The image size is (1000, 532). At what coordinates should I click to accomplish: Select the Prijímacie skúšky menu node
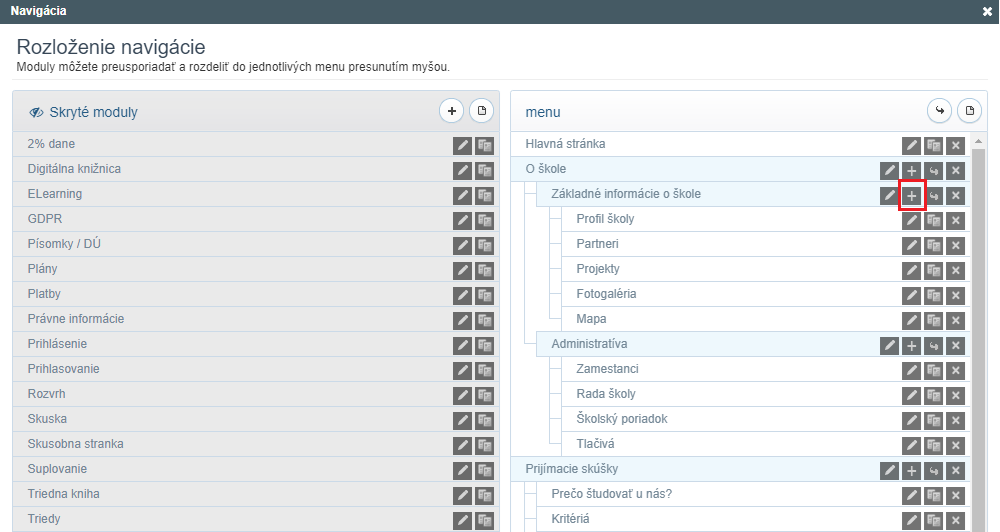[x=572, y=469]
